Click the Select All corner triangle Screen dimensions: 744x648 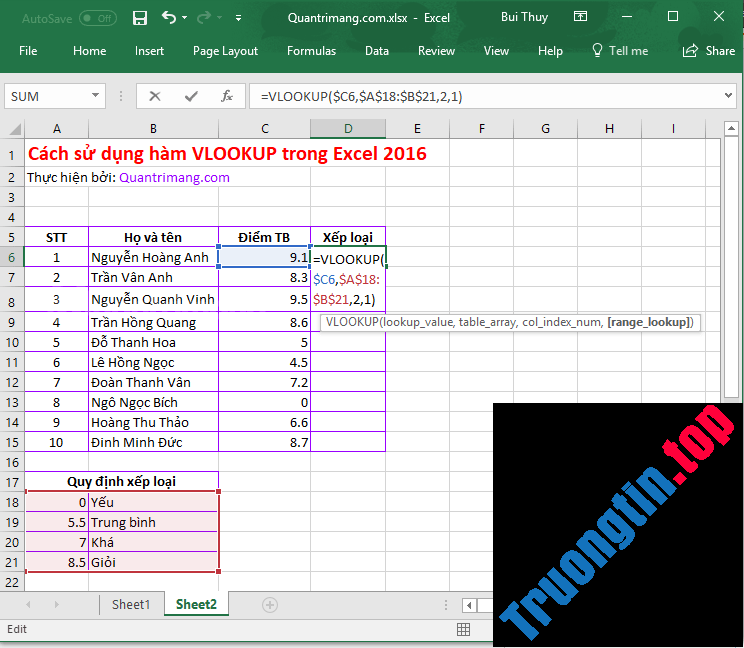[x=14, y=129]
